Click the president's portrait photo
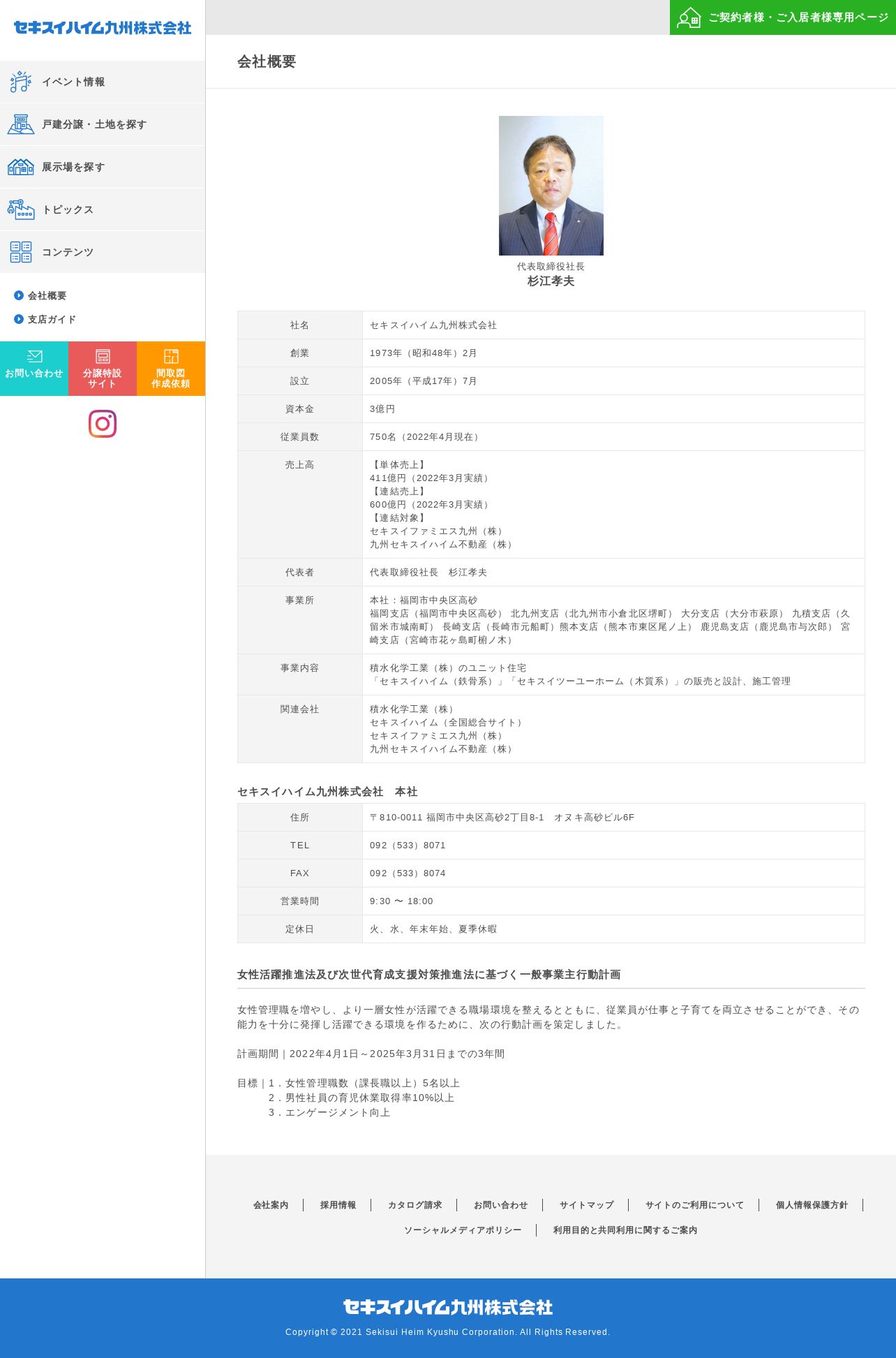Screen dimensions: 896x1358 [551, 186]
